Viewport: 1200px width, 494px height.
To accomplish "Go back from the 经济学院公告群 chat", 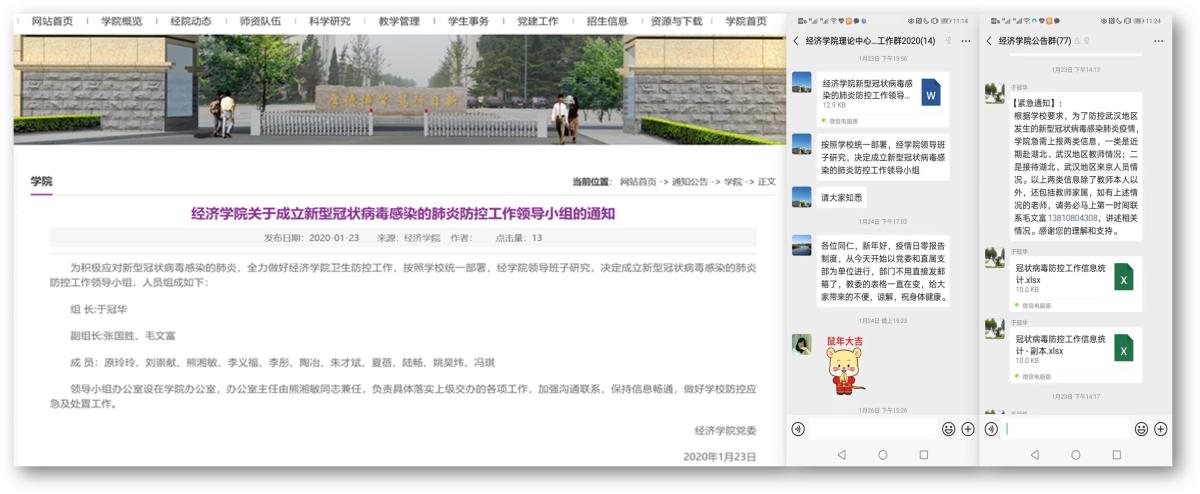I will [989, 41].
